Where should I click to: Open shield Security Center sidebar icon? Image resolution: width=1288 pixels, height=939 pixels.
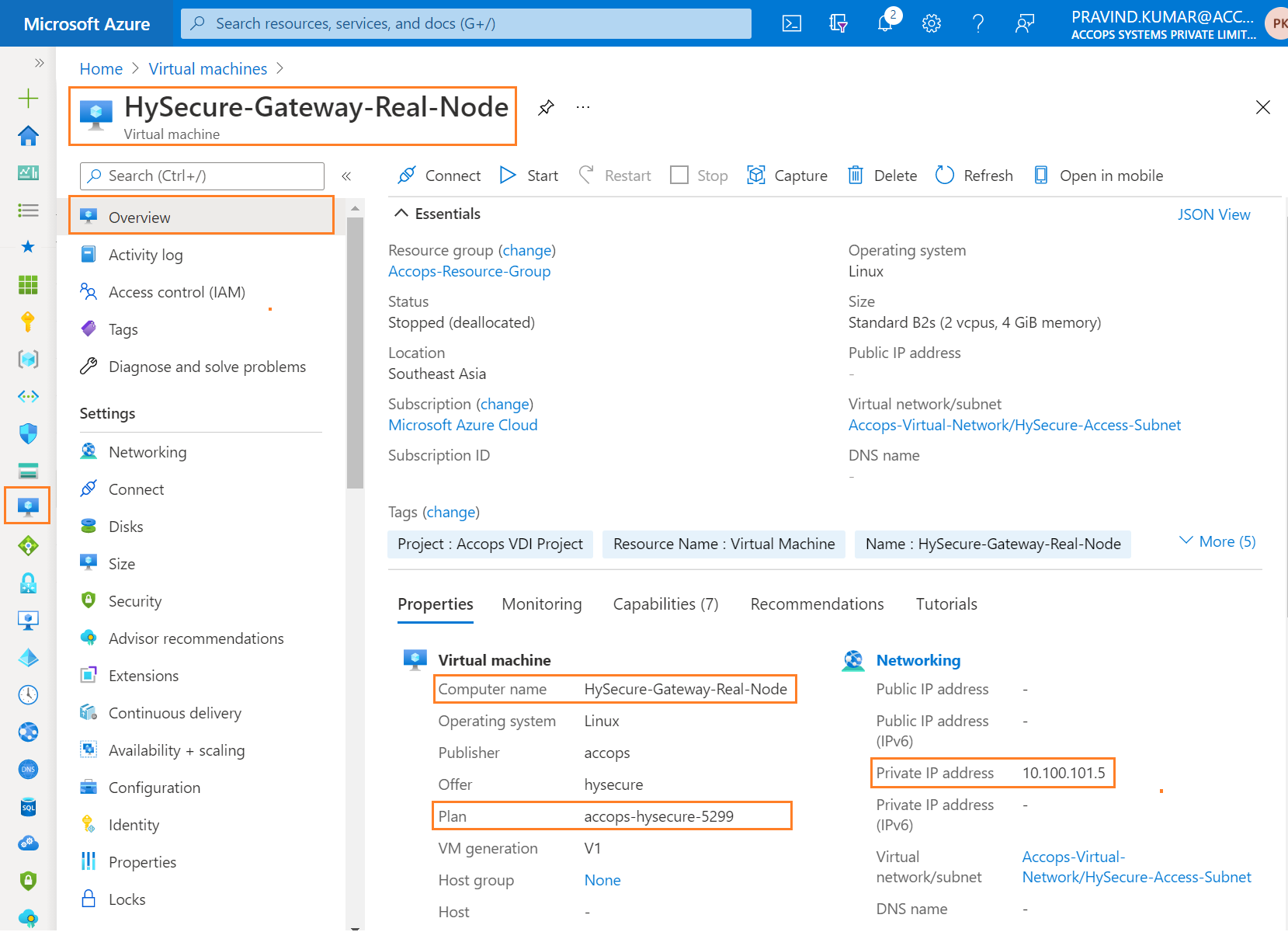click(x=28, y=433)
